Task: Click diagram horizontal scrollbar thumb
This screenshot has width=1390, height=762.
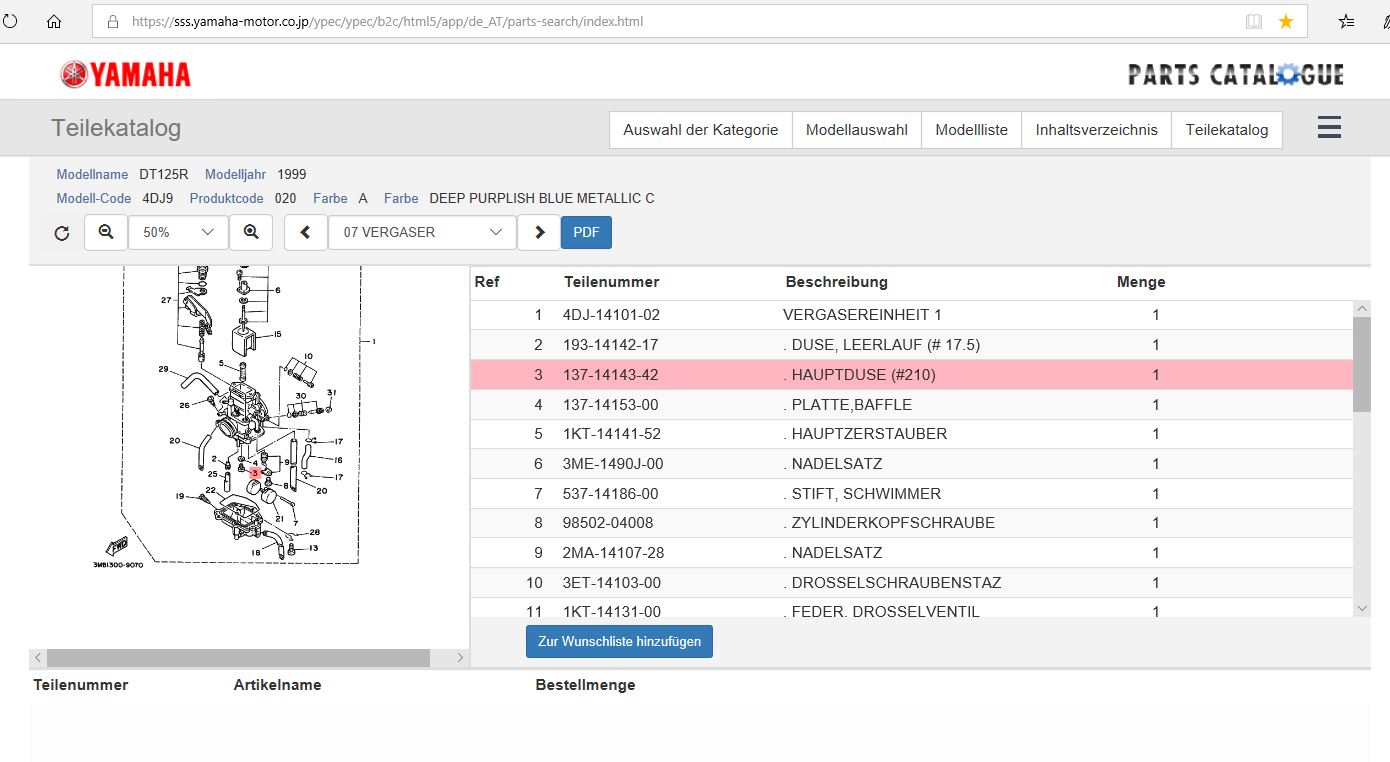Action: (238, 657)
